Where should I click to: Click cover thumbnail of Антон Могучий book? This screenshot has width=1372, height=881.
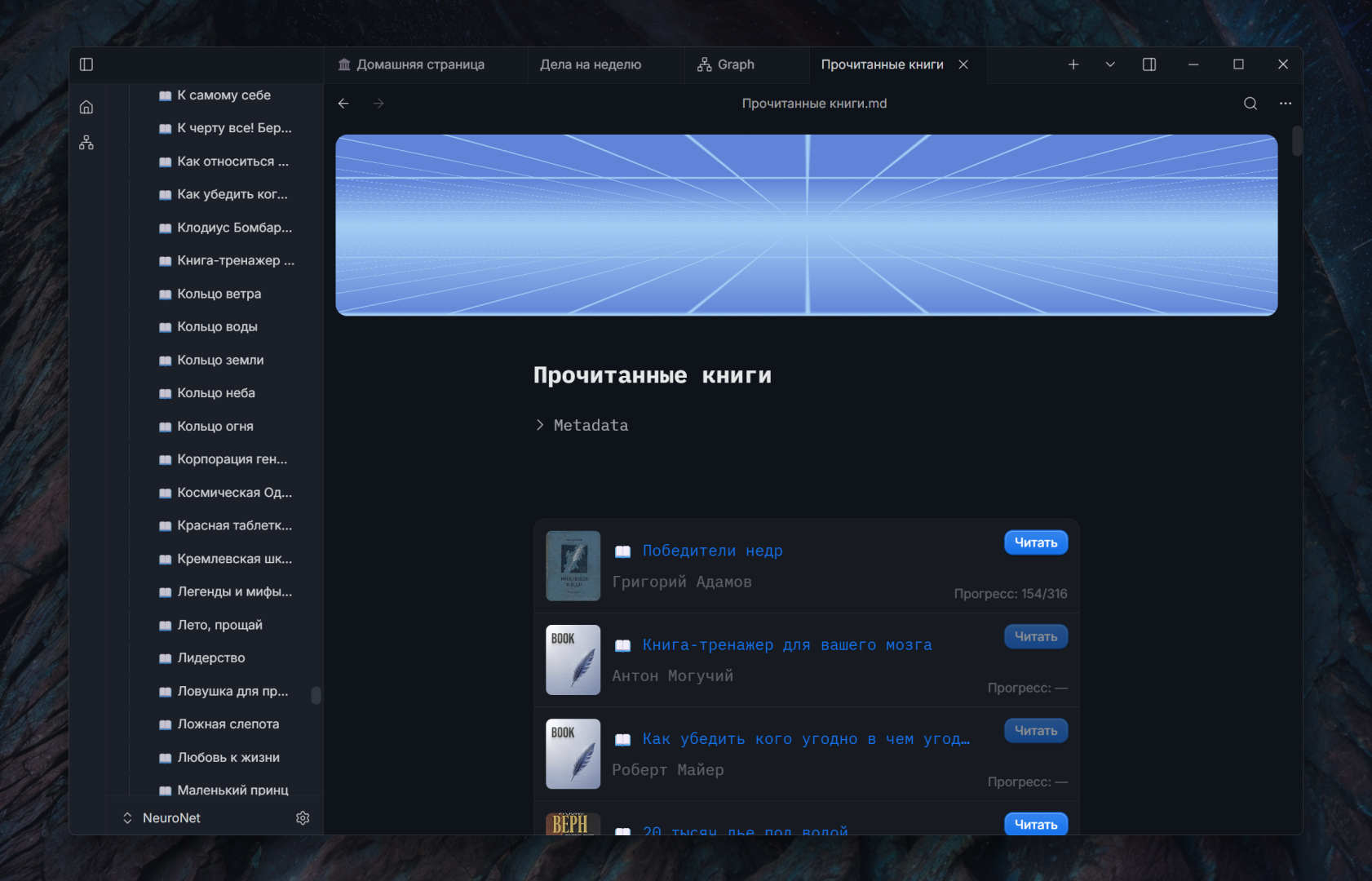[x=573, y=660]
